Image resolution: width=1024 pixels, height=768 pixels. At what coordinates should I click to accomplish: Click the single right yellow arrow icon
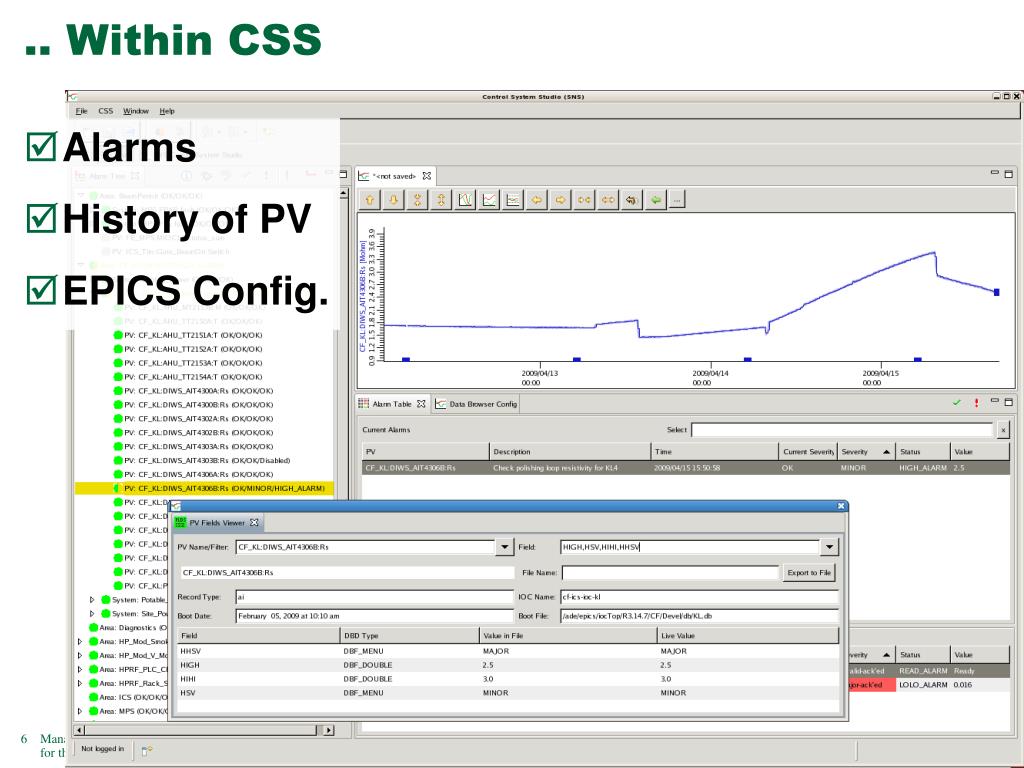coord(560,200)
